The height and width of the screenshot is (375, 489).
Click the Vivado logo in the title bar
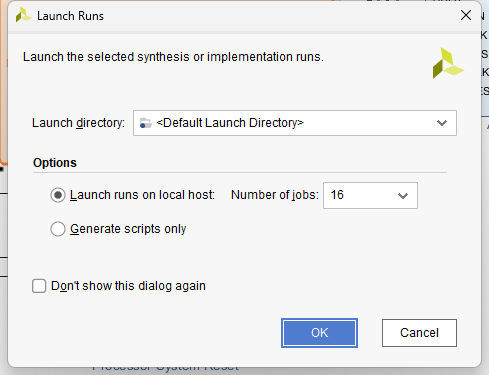(x=23, y=15)
